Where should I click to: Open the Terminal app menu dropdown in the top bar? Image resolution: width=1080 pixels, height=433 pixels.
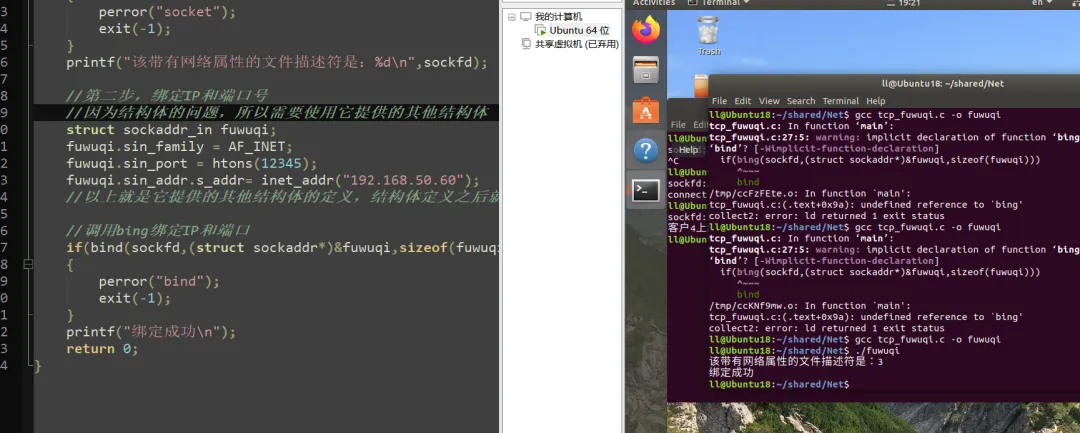pos(720,3)
